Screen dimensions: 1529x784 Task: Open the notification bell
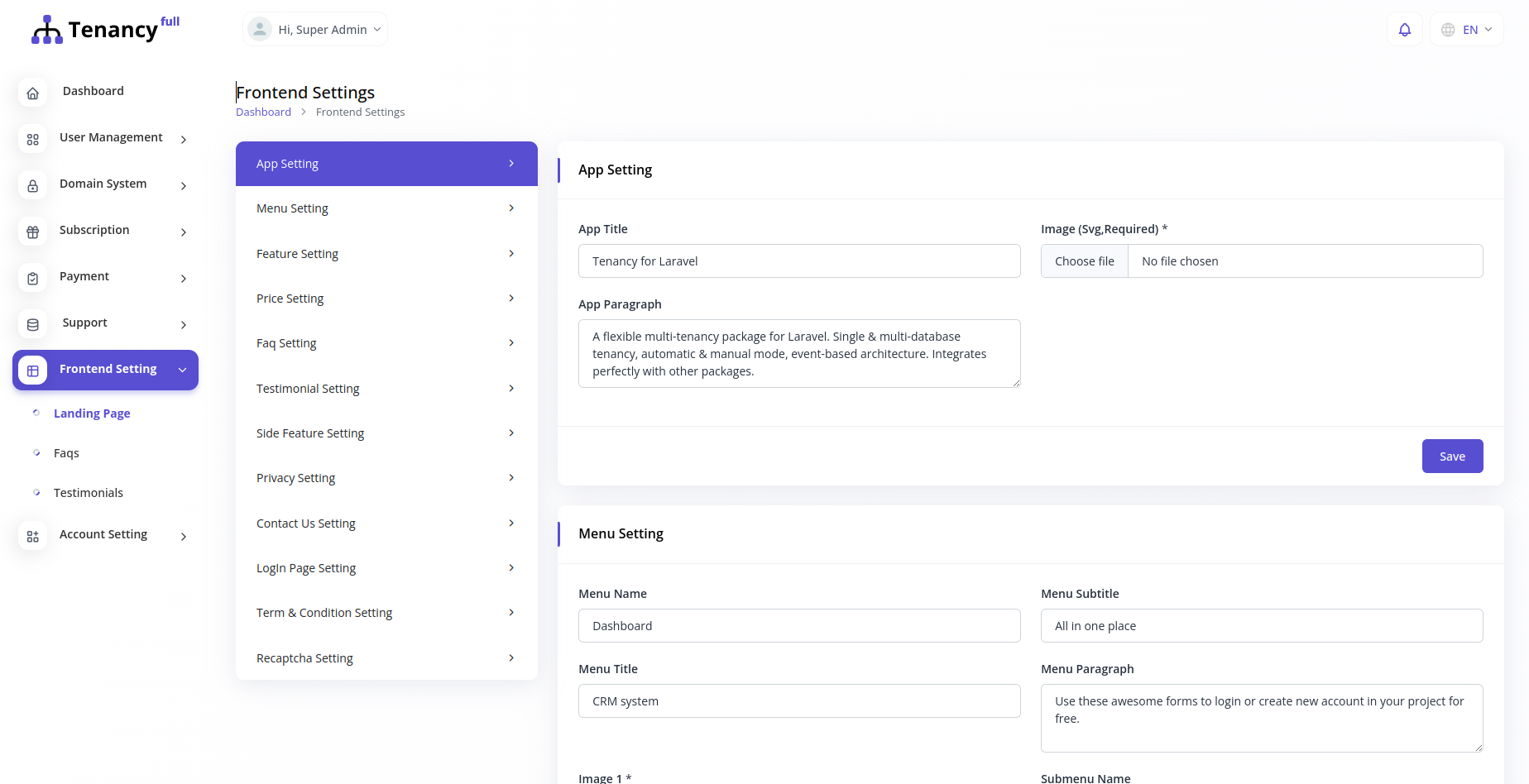point(1404,30)
